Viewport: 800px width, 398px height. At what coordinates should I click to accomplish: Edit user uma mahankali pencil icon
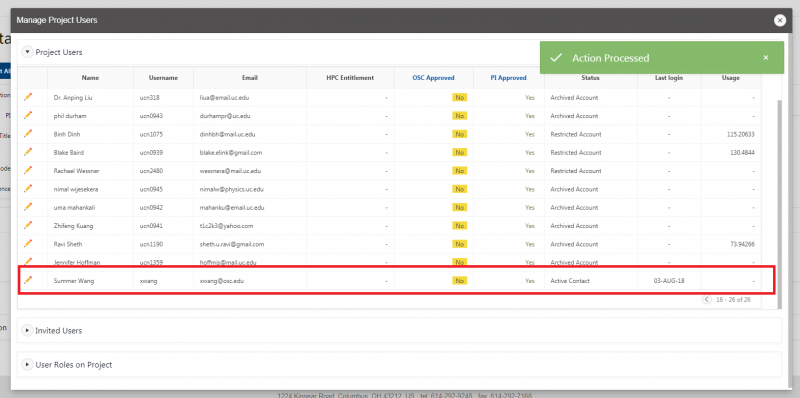28,207
